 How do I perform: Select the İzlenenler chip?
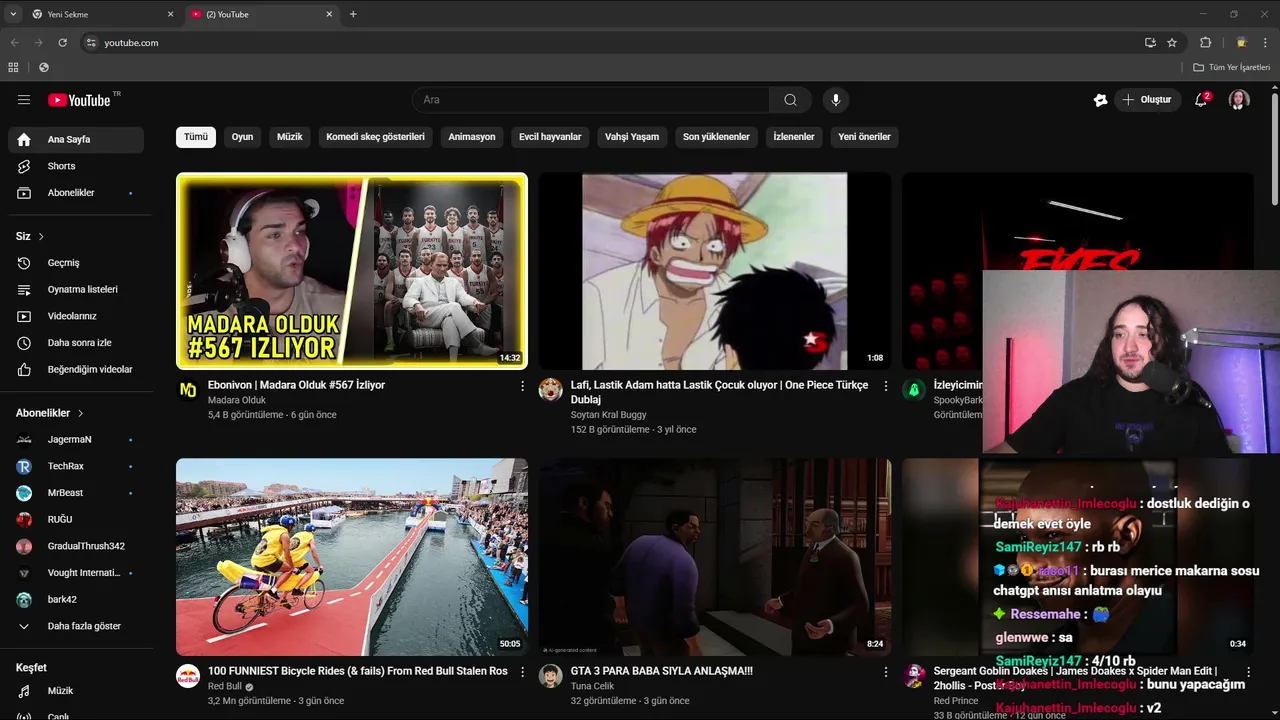pos(794,137)
